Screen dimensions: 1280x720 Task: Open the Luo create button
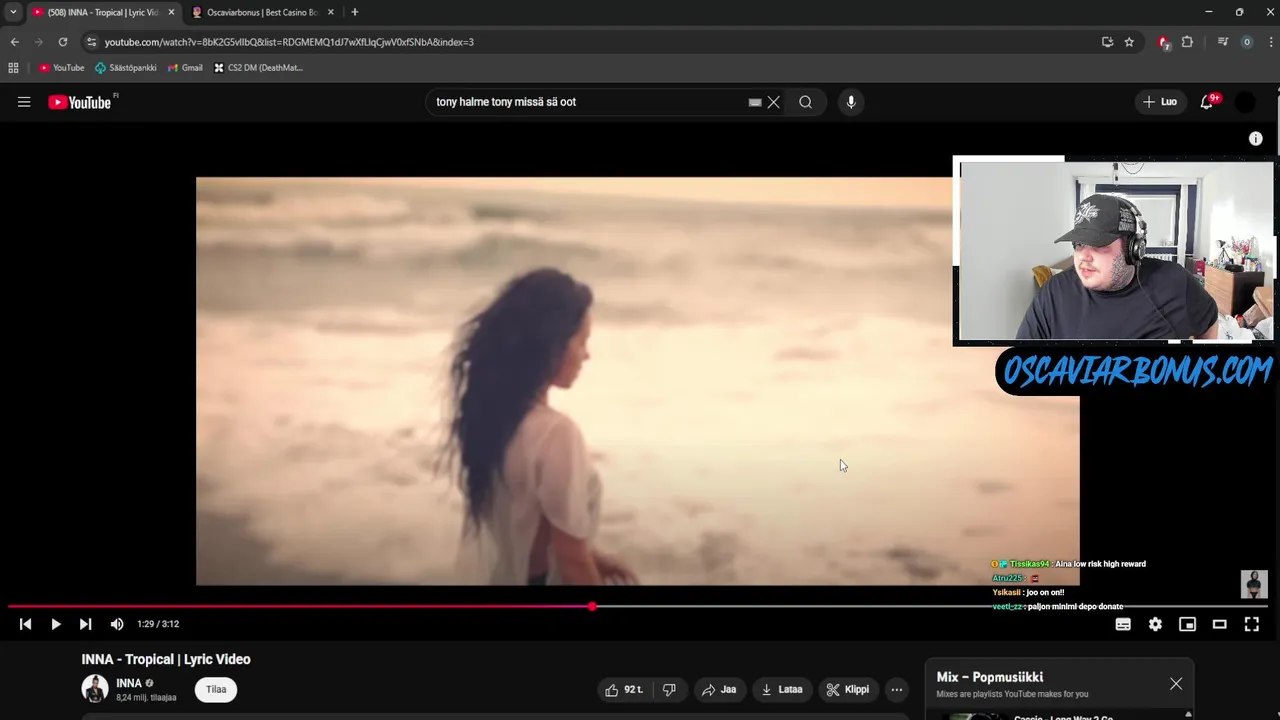(x=1160, y=102)
